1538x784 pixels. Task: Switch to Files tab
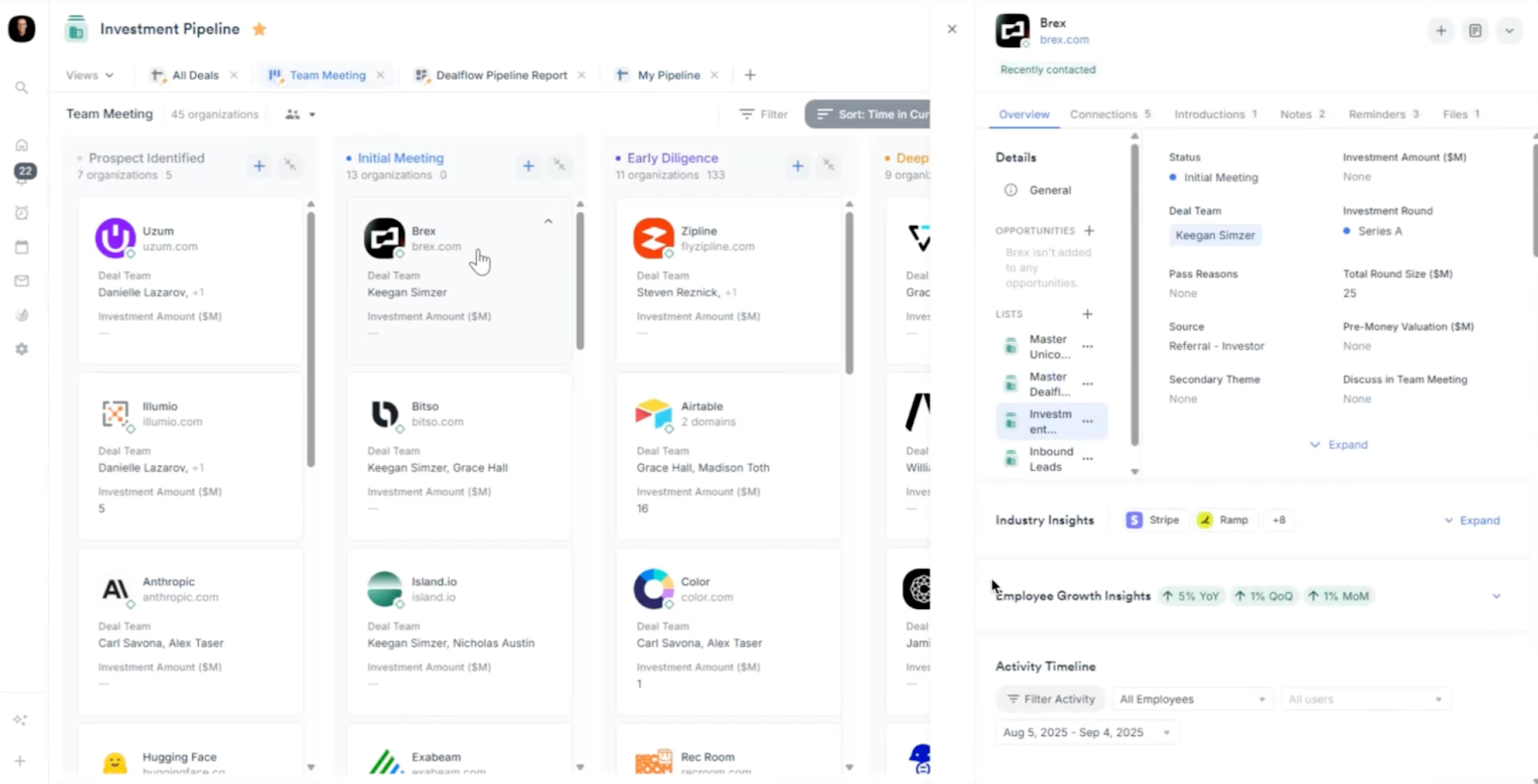click(1461, 114)
